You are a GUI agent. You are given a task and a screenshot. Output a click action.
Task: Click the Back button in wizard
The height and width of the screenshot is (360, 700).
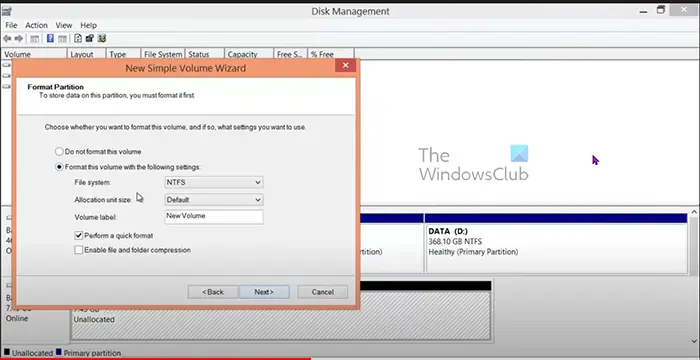(213, 292)
